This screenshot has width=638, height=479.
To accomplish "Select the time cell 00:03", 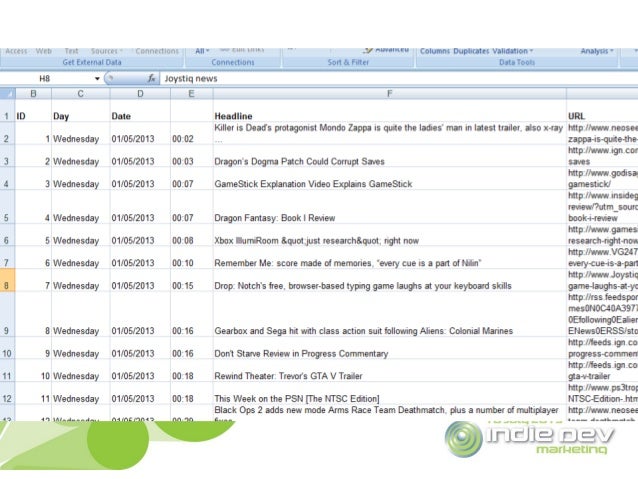I will click(191, 156).
